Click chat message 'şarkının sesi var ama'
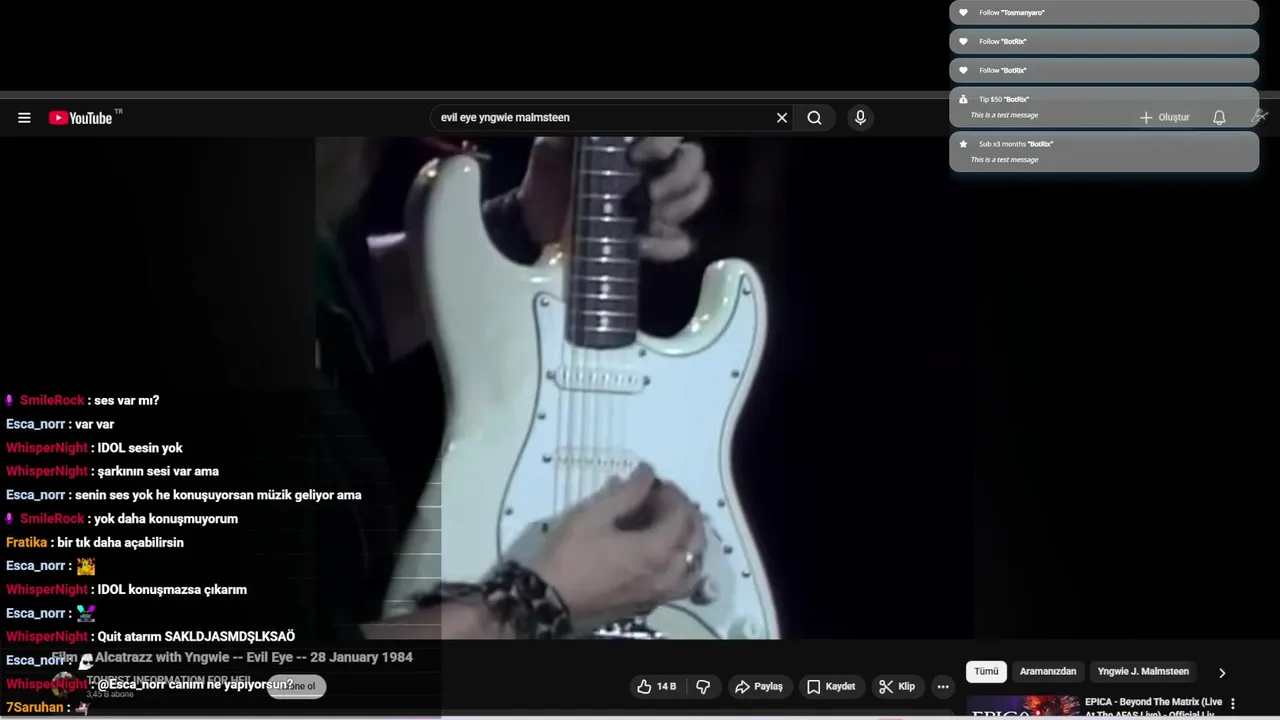 click(x=158, y=471)
